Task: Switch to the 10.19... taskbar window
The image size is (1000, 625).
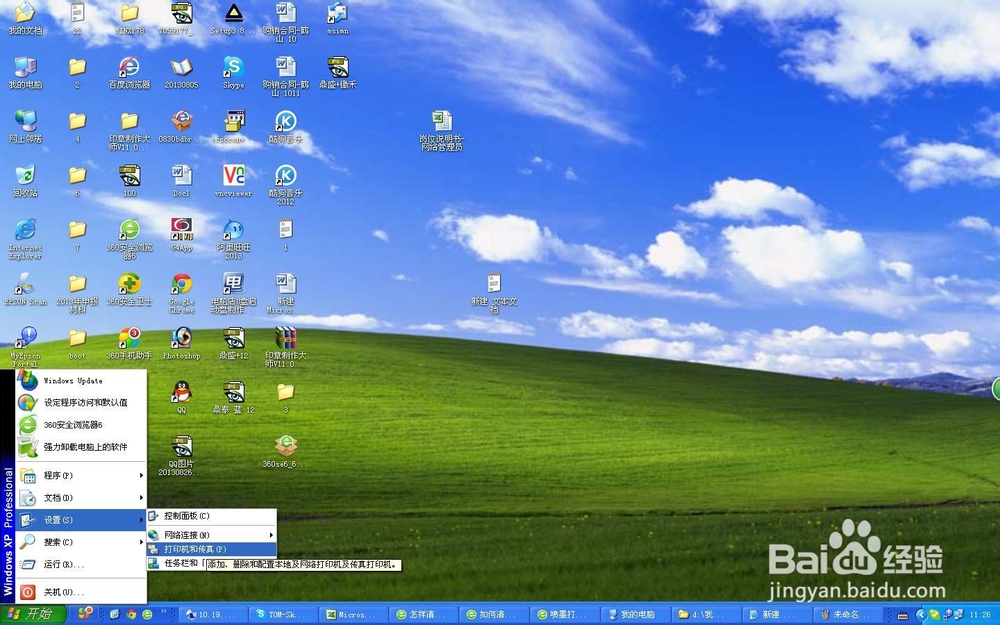Action: [212, 615]
